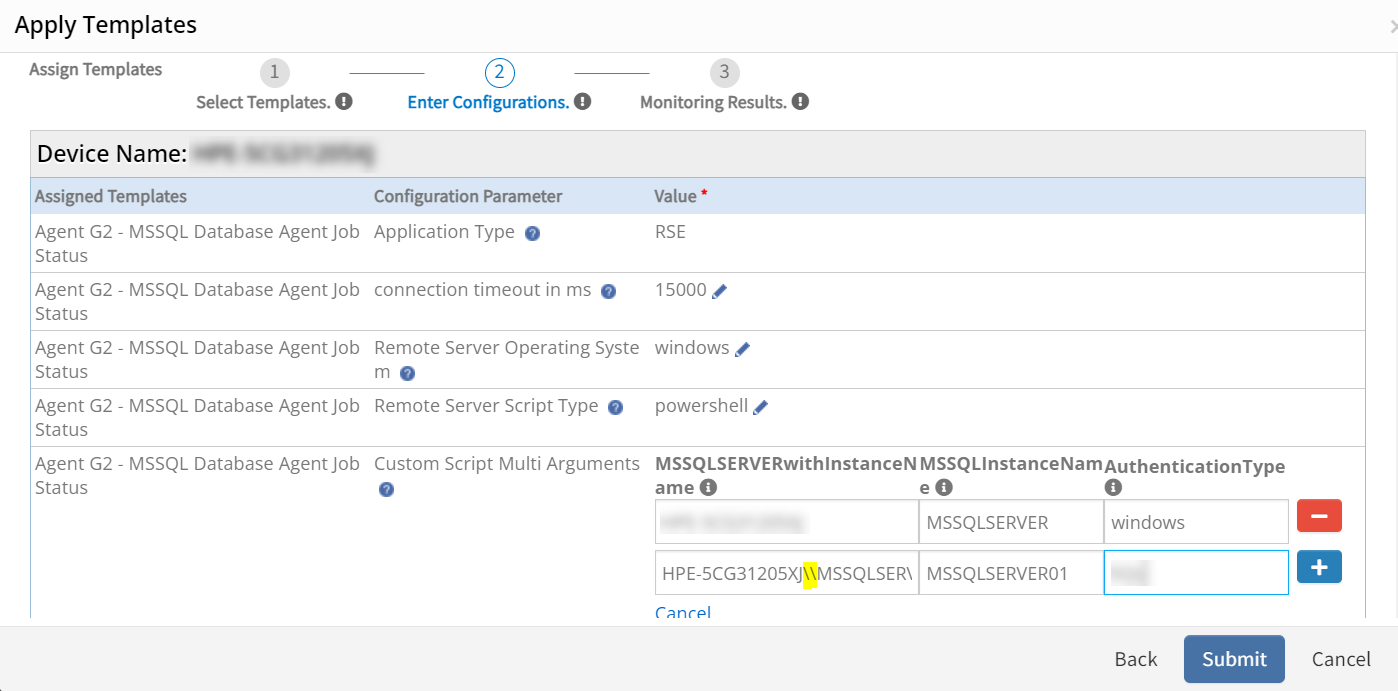
Task: Open help for connection timeout parameter
Action: (608, 292)
